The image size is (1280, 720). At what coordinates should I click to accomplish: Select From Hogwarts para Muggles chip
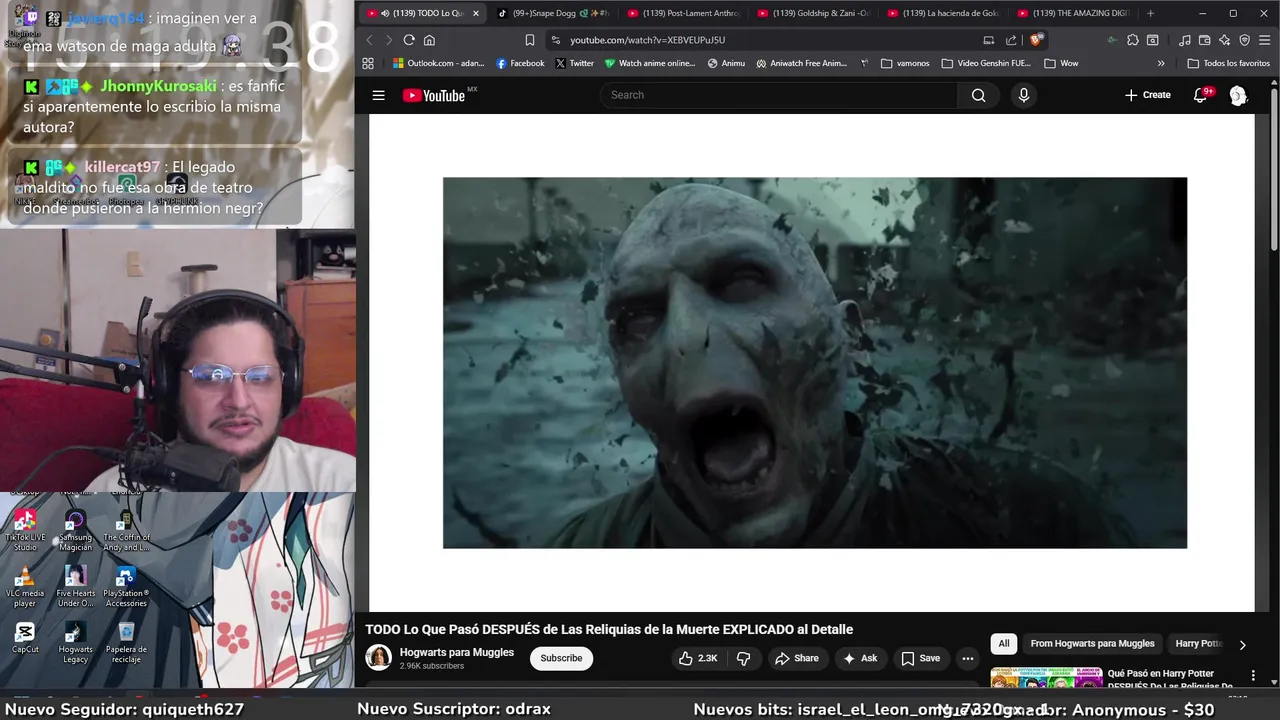pyautogui.click(x=1092, y=644)
